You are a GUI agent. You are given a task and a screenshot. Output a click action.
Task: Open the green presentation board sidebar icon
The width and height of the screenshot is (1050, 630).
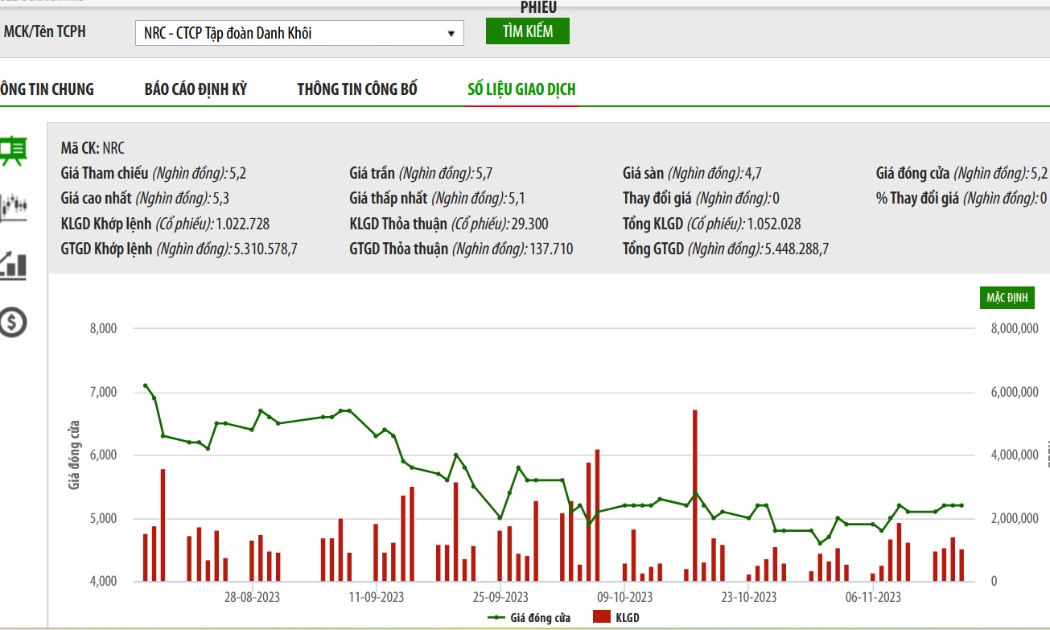[x=13, y=151]
